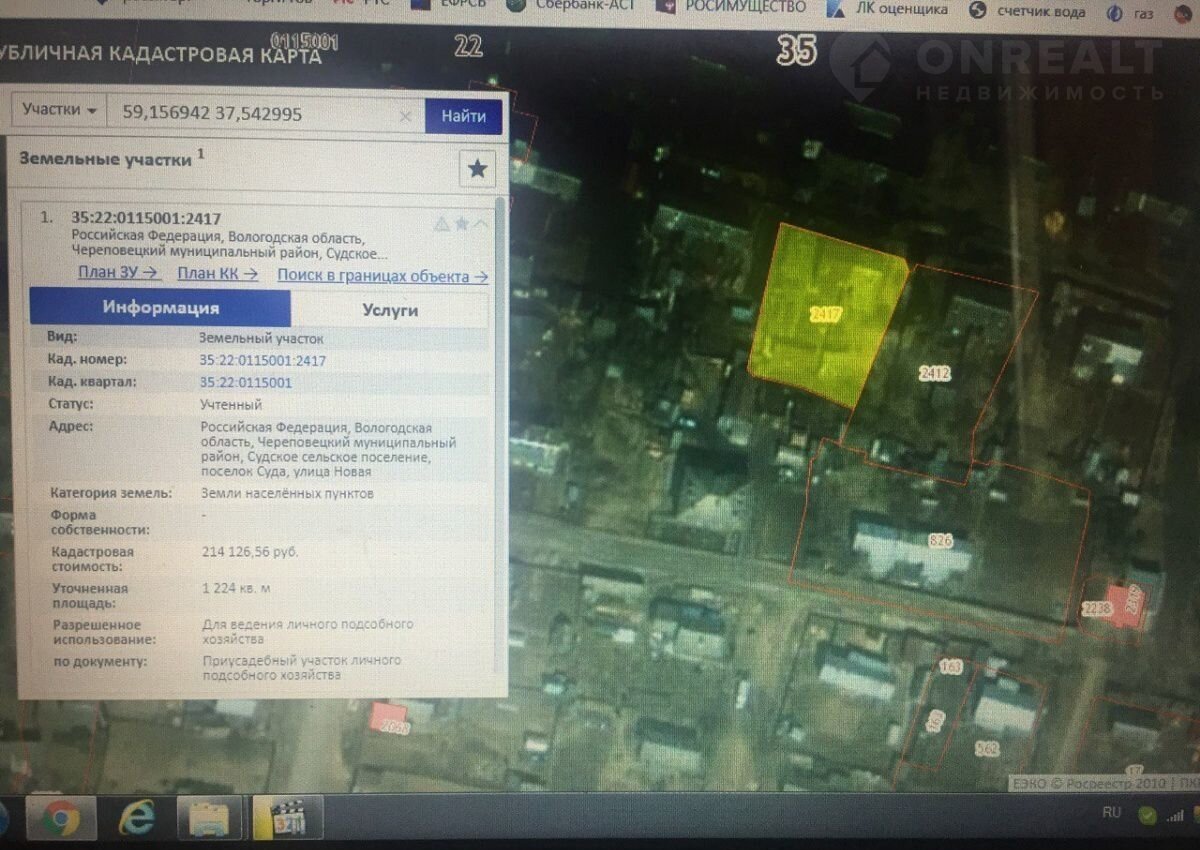Open the file explorer taskbar icon

pos(209,819)
